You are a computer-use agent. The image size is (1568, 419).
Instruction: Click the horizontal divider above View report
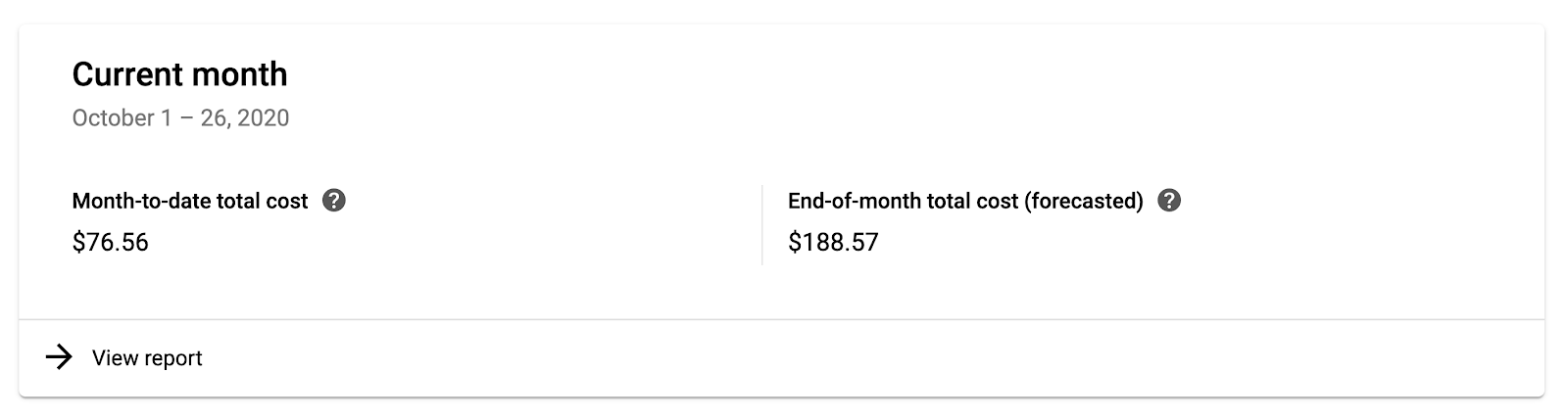pyautogui.click(x=781, y=319)
